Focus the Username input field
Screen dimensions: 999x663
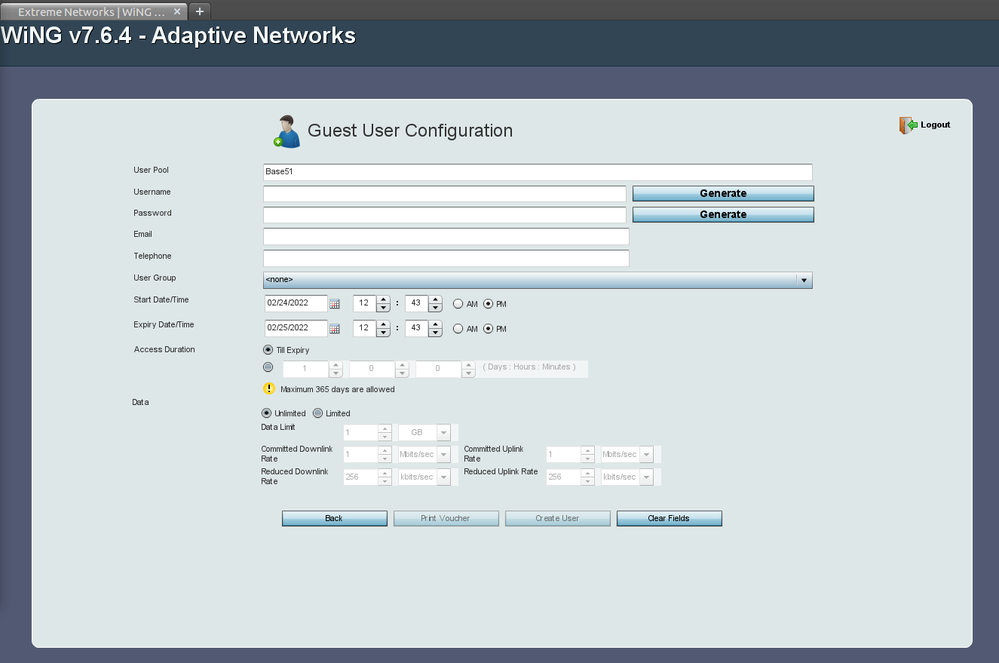[x=445, y=194]
